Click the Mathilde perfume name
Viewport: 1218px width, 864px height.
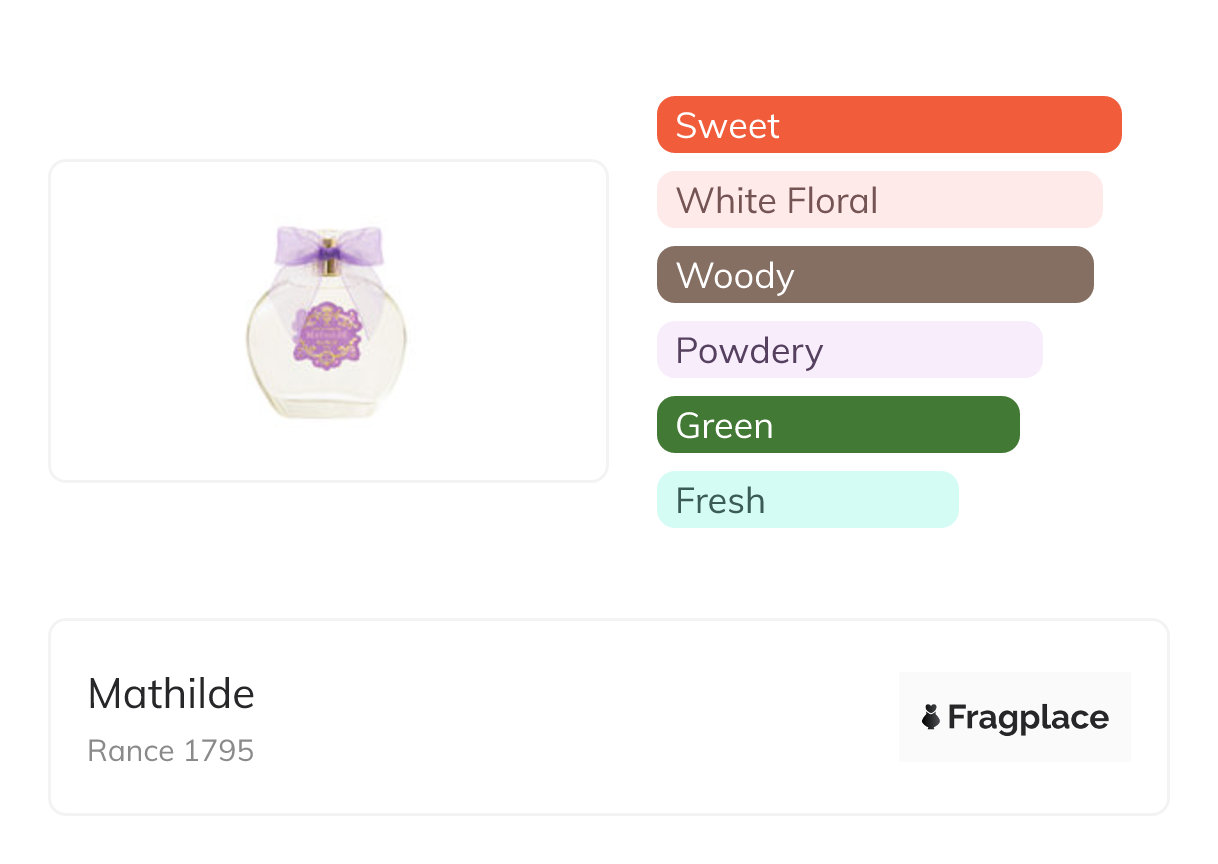point(171,694)
